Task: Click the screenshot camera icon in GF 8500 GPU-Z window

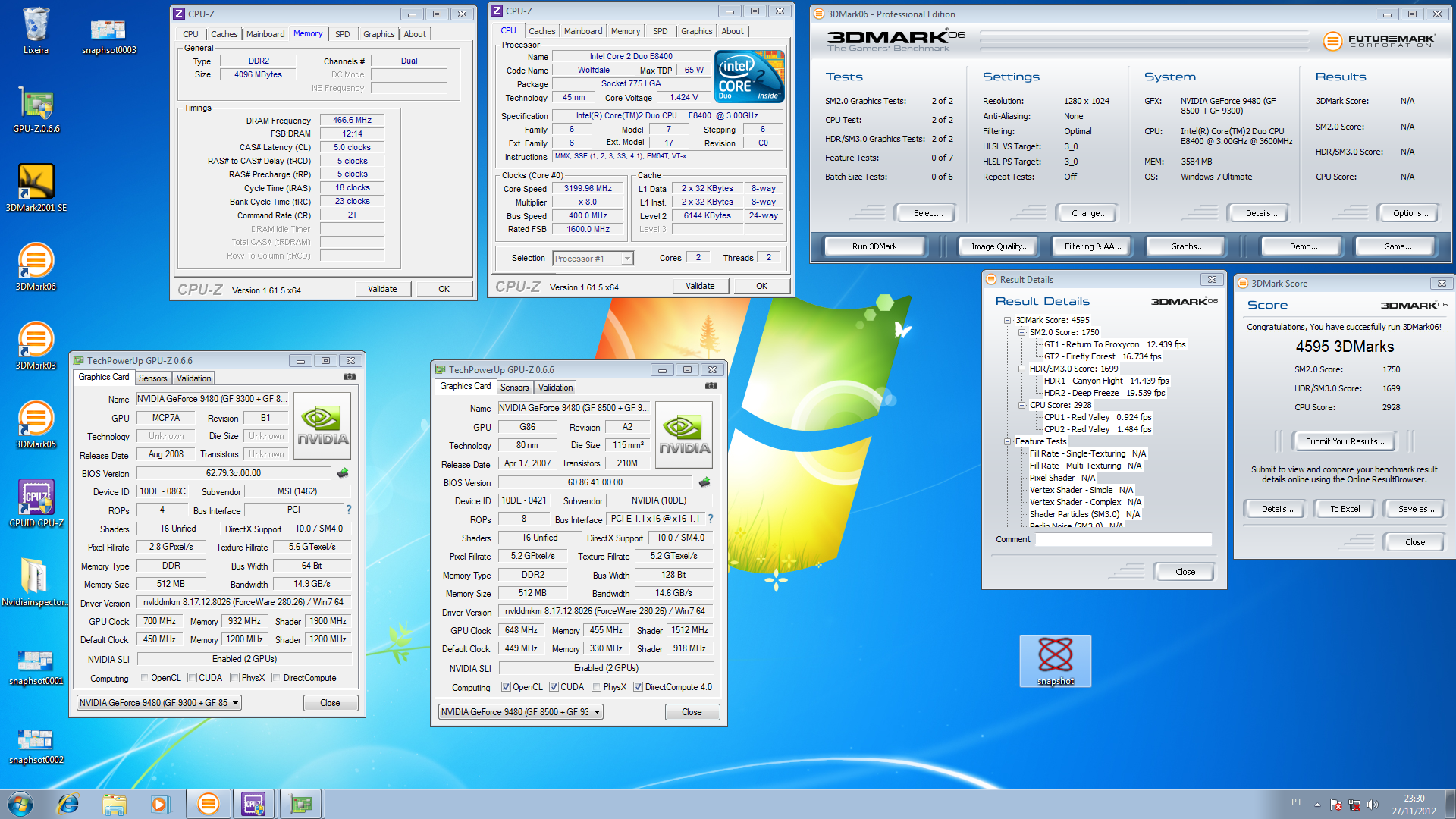Action: (x=711, y=386)
